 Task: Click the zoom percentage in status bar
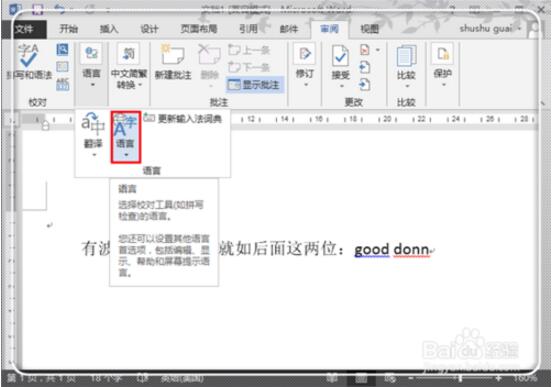tap(524, 379)
